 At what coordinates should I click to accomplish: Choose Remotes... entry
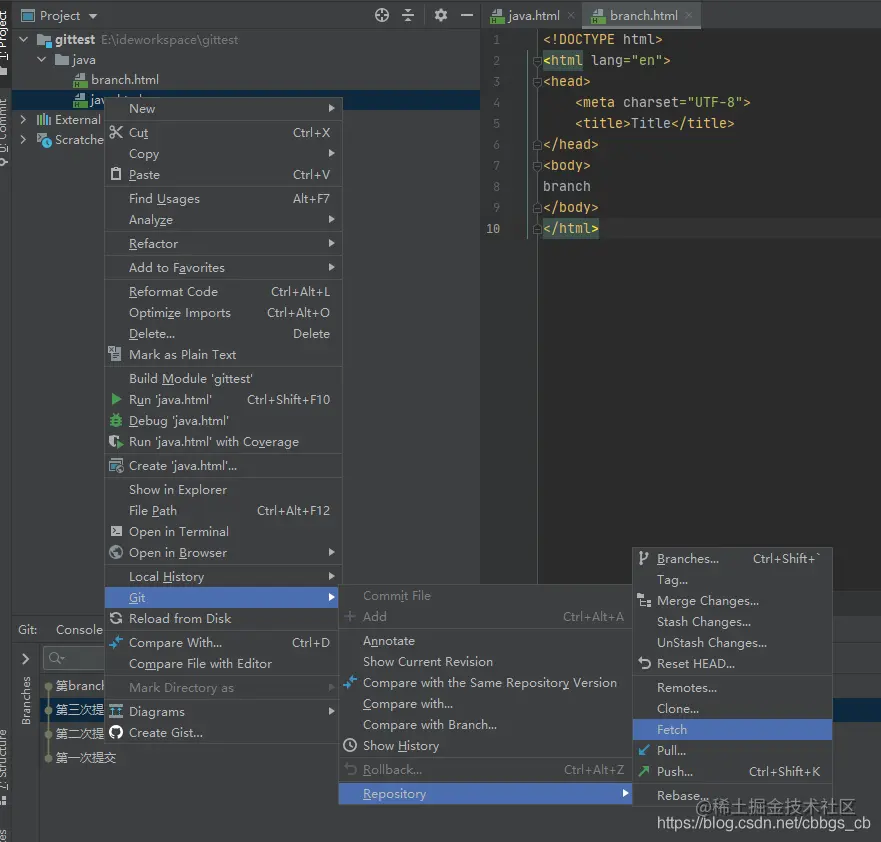click(732, 687)
